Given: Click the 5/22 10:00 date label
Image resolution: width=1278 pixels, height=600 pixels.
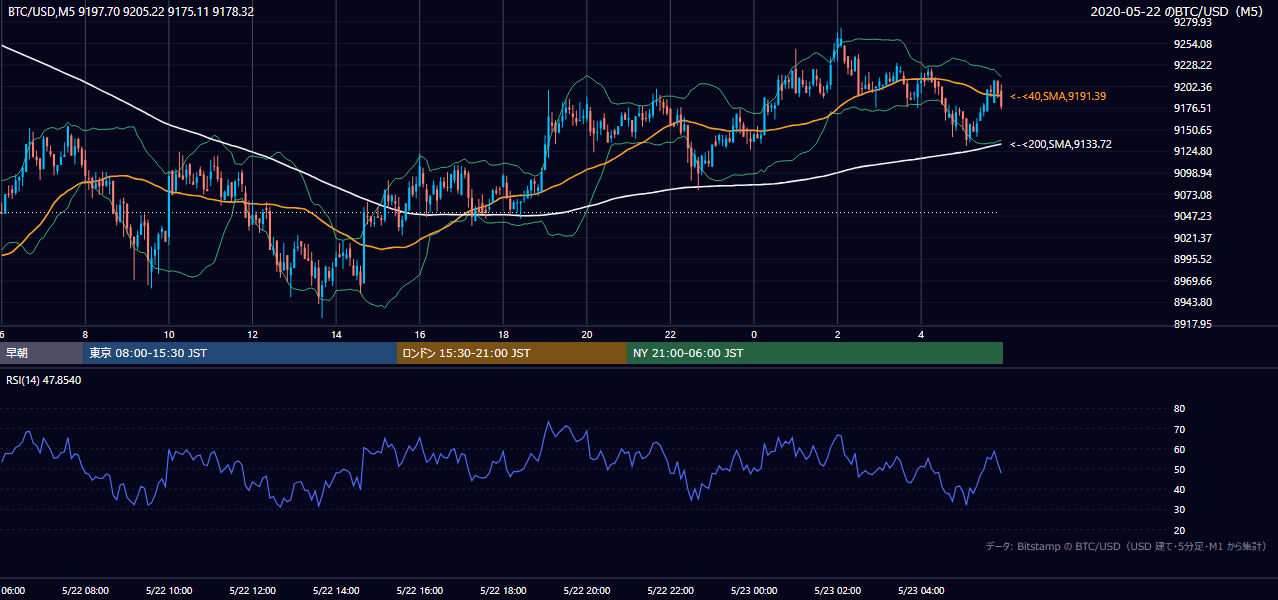Looking at the screenshot, I should (169, 591).
